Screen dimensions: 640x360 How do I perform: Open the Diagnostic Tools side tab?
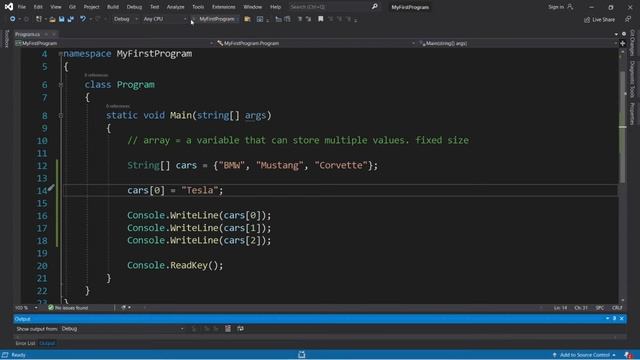pyautogui.click(x=632, y=79)
